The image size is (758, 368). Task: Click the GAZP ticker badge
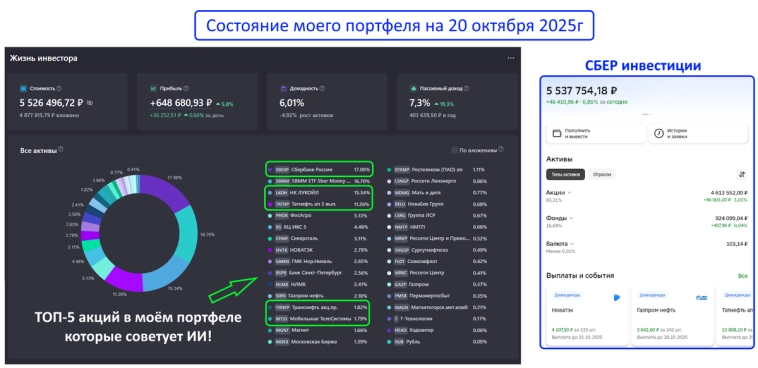point(401,284)
